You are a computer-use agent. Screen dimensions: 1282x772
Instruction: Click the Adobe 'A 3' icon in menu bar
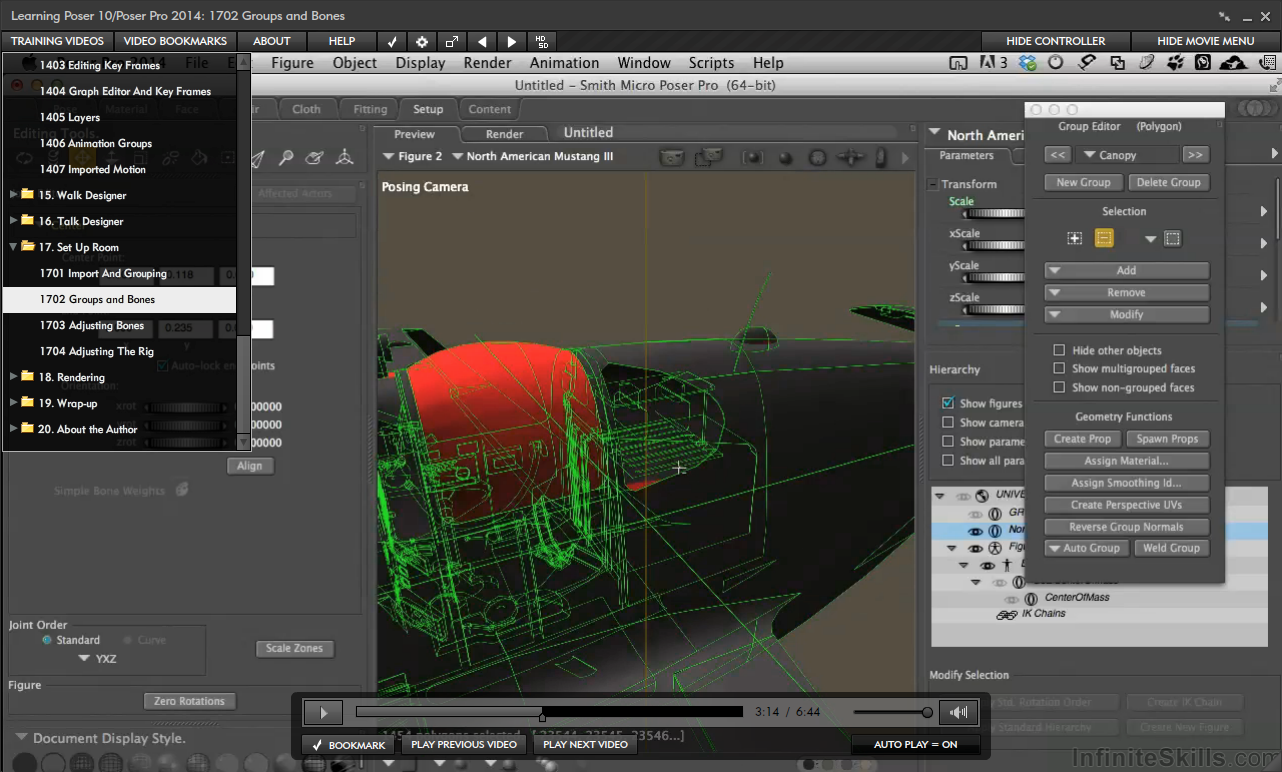994,63
